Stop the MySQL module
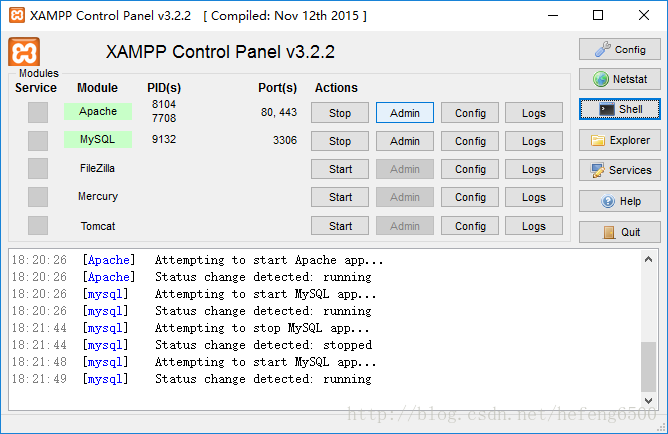This screenshot has width=668, height=434. tap(340, 141)
